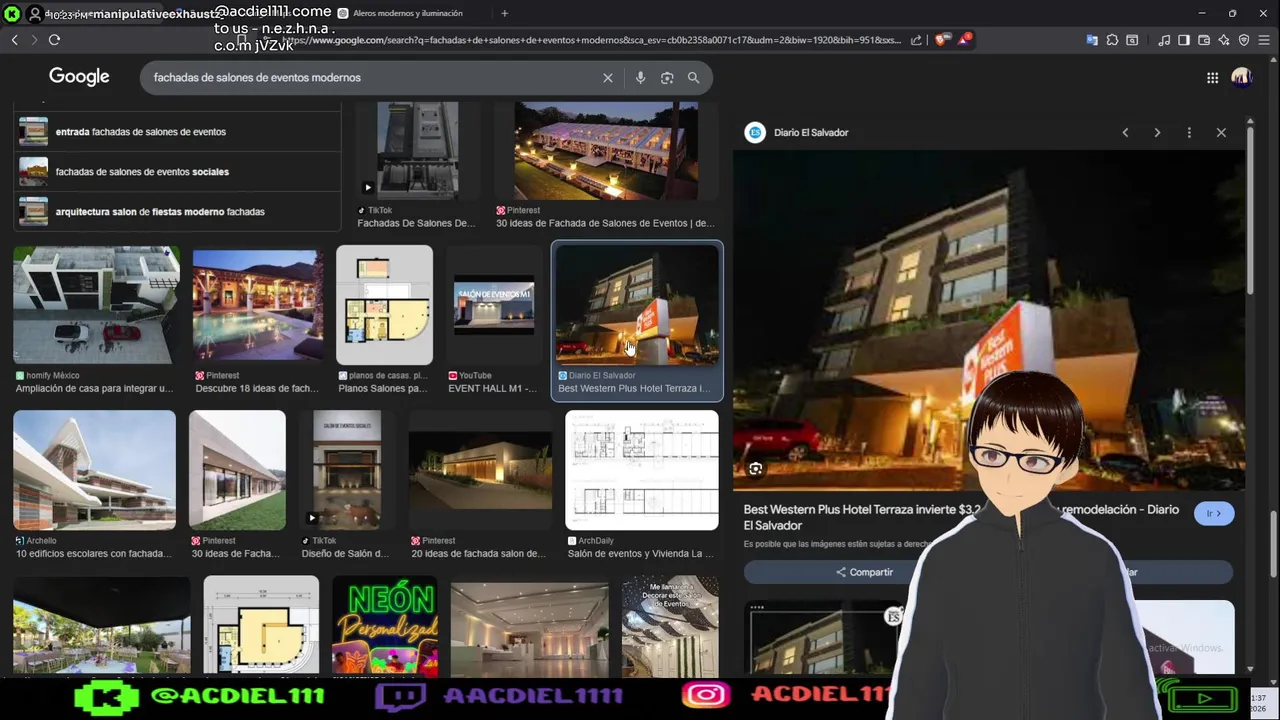
Task: Open the yellow floor plan image in bottom row
Action: pyautogui.click(x=261, y=627)
